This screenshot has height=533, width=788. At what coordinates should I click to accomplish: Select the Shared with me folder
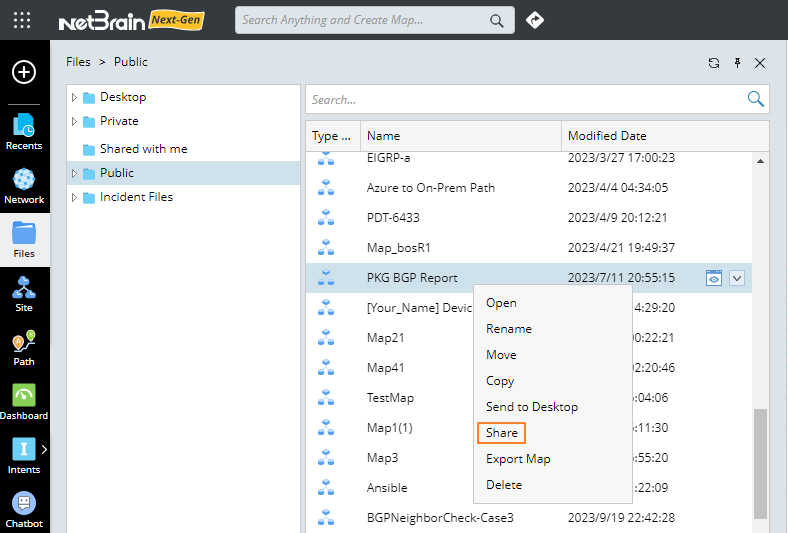[143, 149]
